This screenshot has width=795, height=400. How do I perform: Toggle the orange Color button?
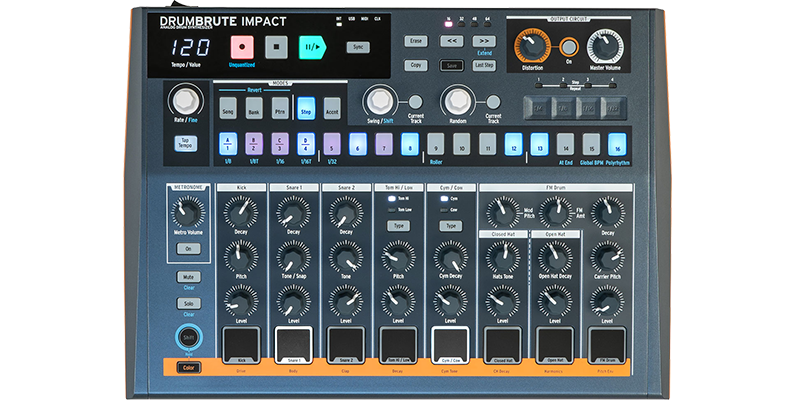point(189,368)
